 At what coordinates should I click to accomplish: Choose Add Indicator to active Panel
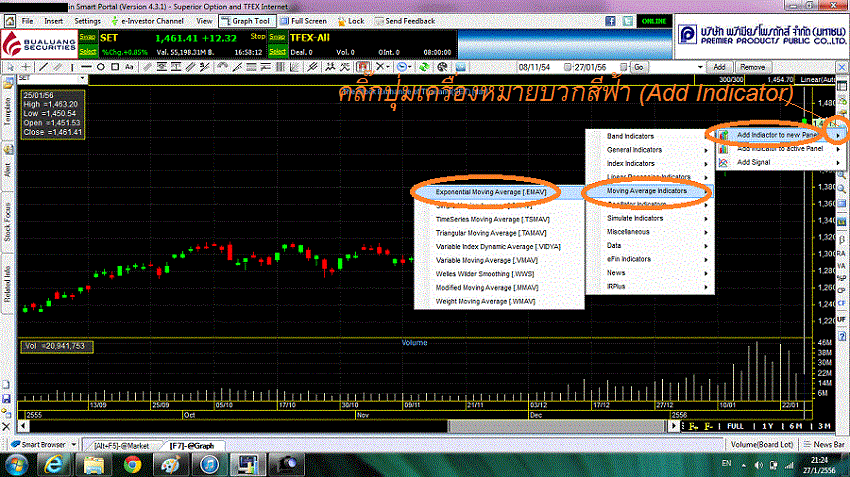tap(780, 149)
